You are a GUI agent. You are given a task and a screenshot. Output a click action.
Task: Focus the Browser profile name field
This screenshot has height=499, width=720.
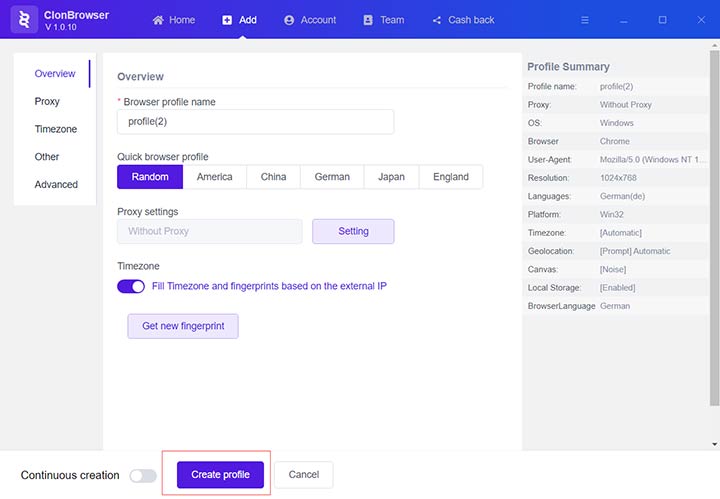coord(255,122)
